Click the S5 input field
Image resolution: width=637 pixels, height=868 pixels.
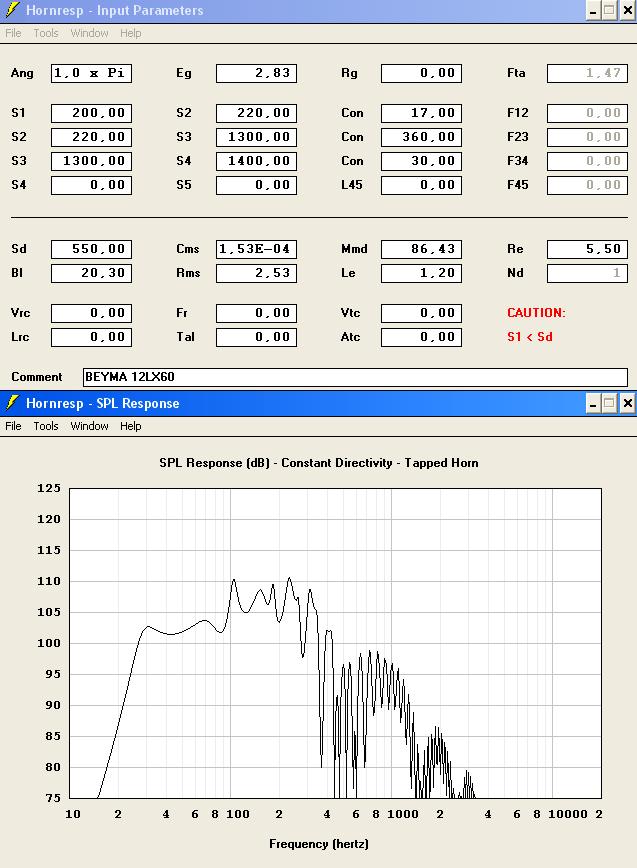(256, 185)
